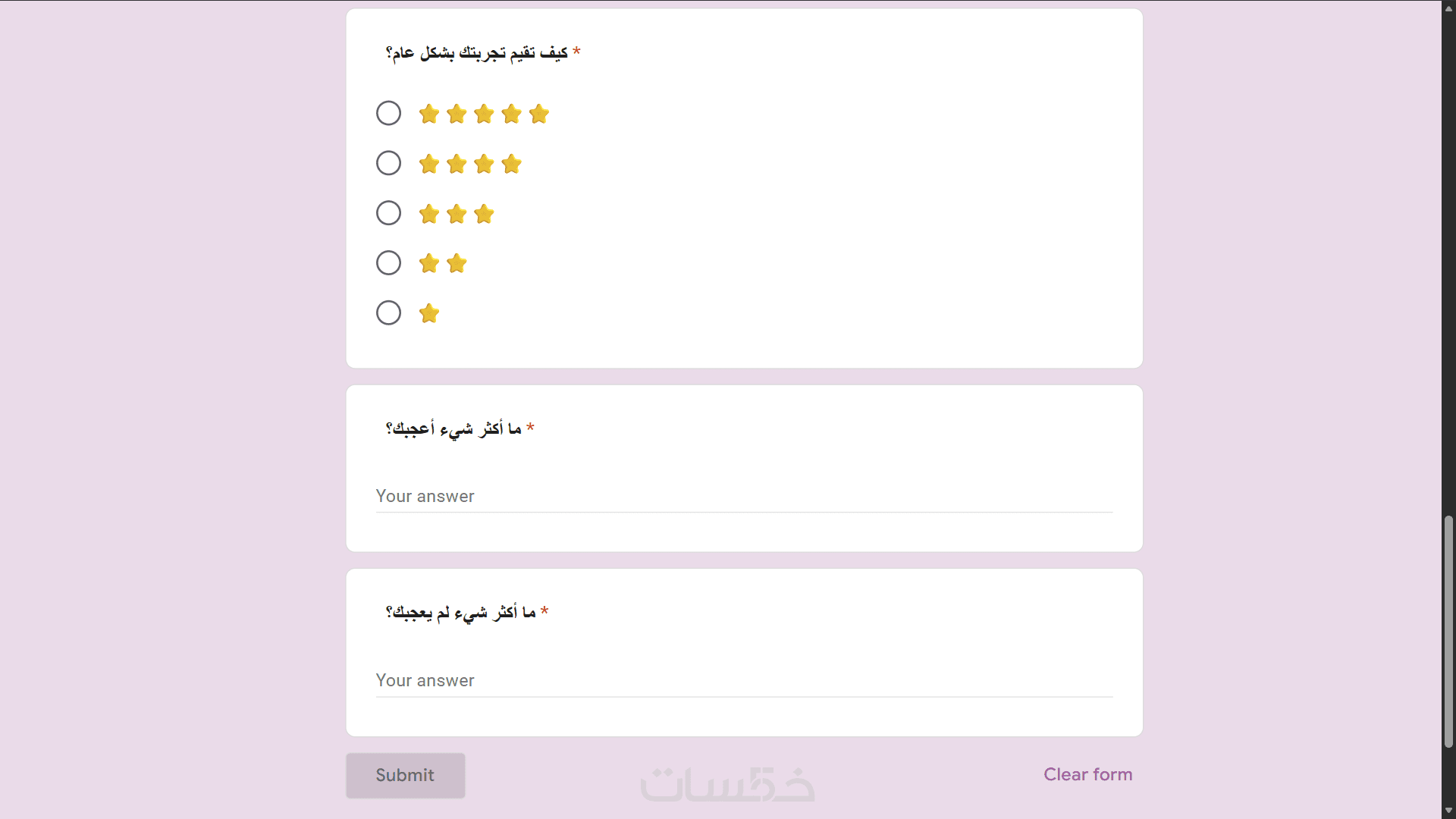Click the last star in the four-star row
Viewport: 1456px width, 819px height.
[512, 164]
